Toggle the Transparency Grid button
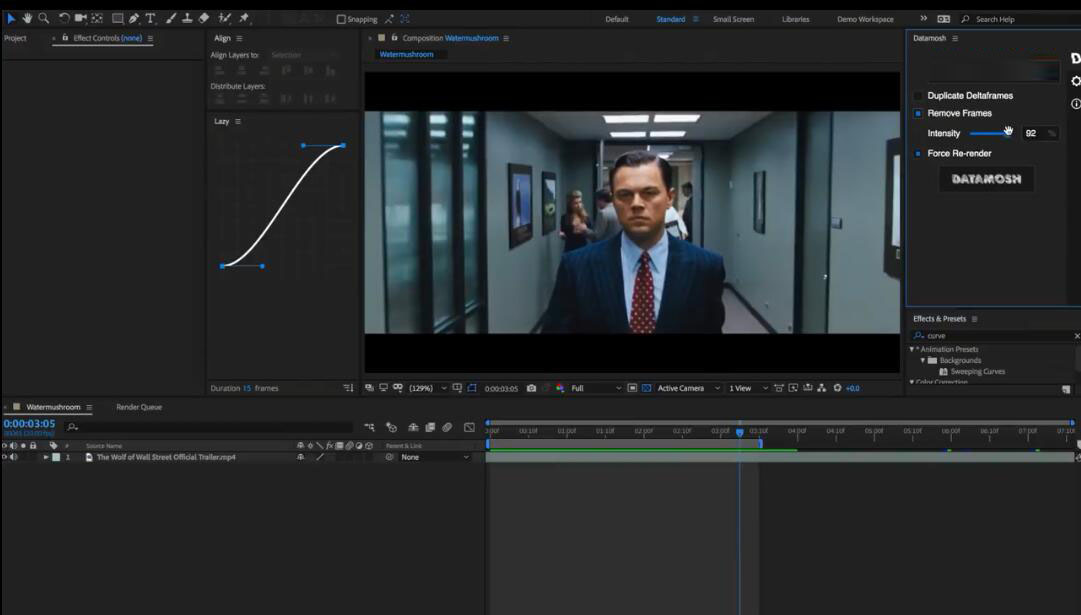1081x615 pixels. click(x=647, y=388)
